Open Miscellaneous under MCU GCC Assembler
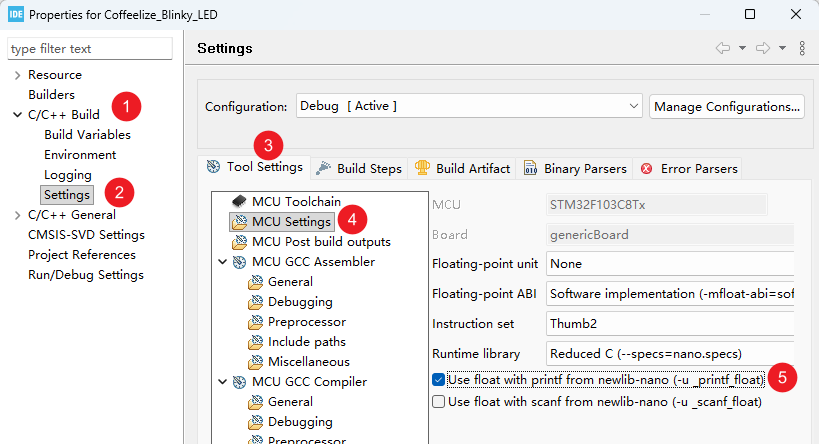This screenshot has height=444, width=819. (308, 361)
